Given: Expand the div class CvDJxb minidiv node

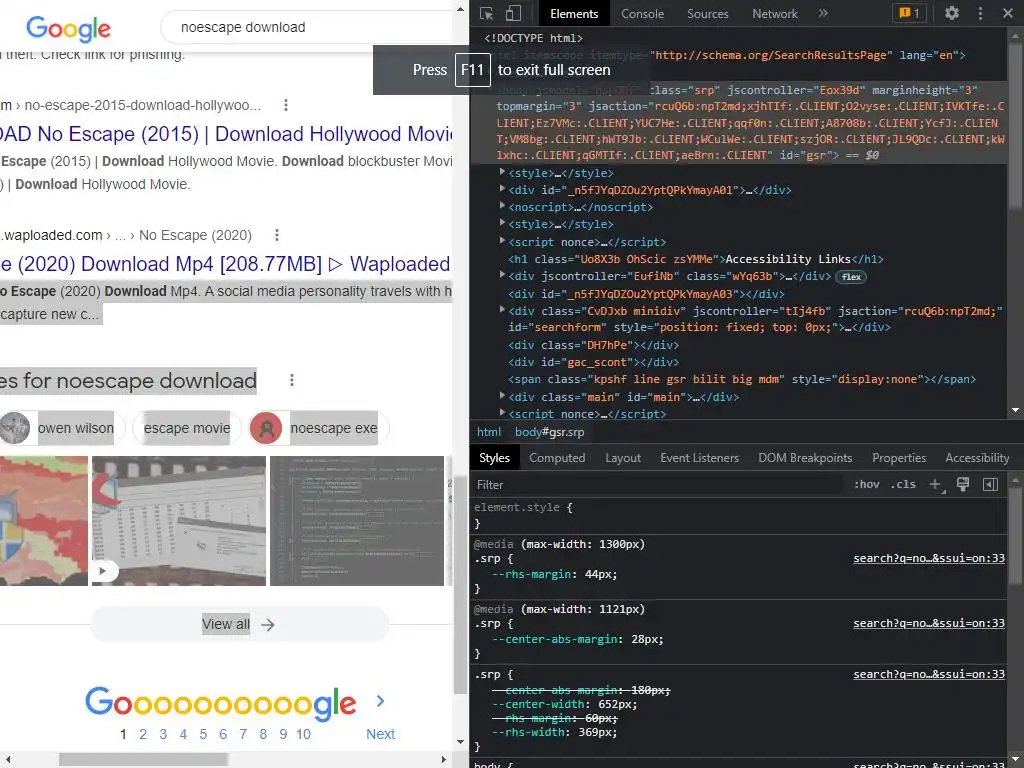Looking at the screenshot, I should pos(502,310).
